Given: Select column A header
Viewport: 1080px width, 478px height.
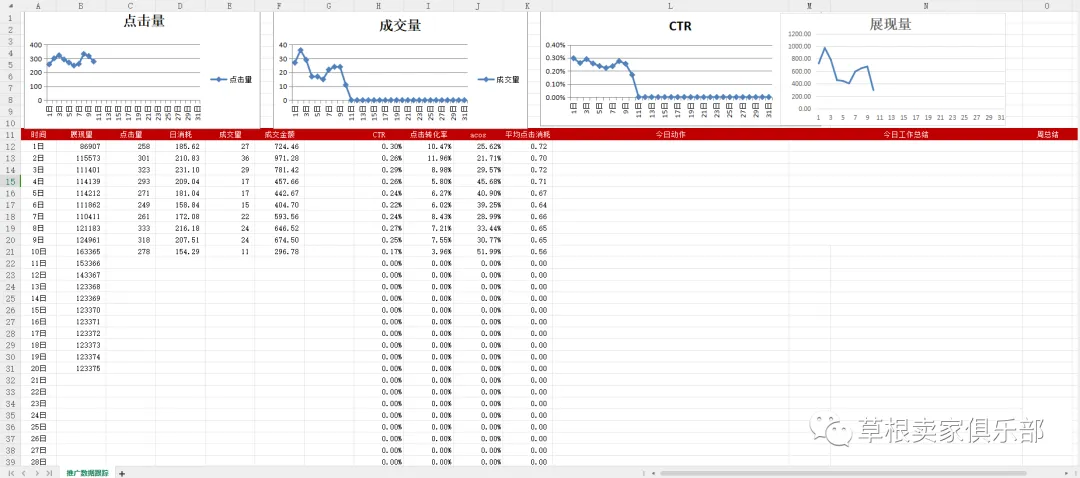Looking at the screenshot, I should tap(38, 6).
